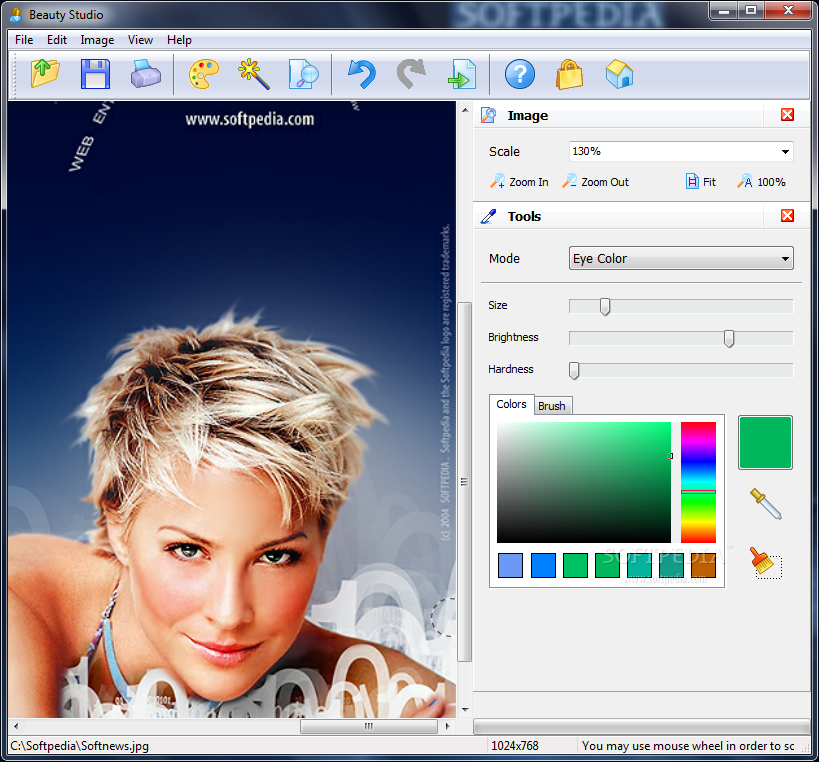Close the Tools panel

[788, 216]
